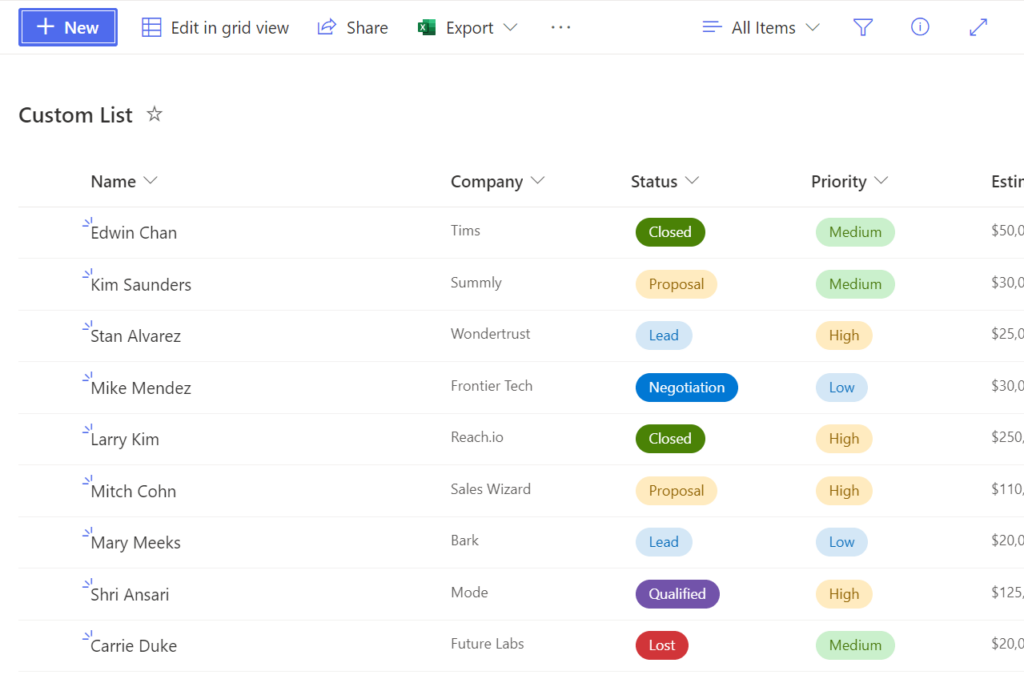Open the Company column header menu

click(x=497, y=181)
